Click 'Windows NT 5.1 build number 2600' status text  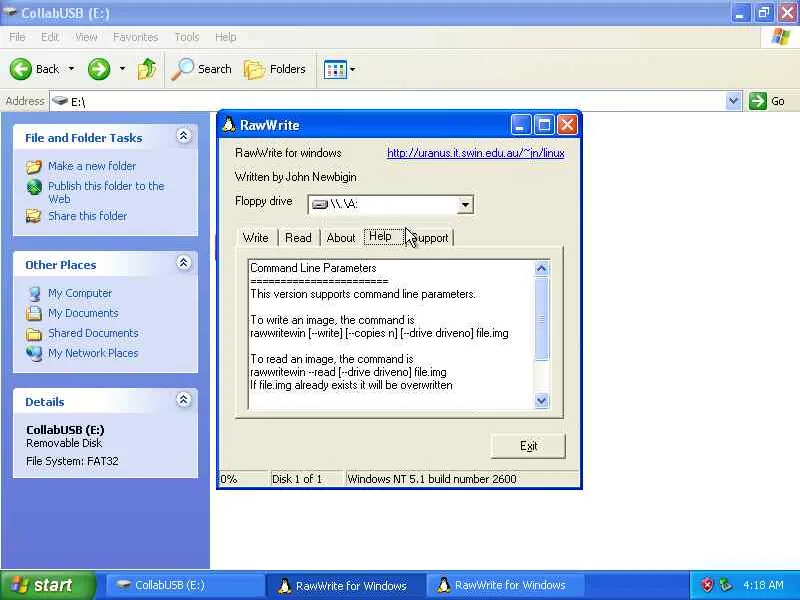pyautogui.click(x=432, y=479)
